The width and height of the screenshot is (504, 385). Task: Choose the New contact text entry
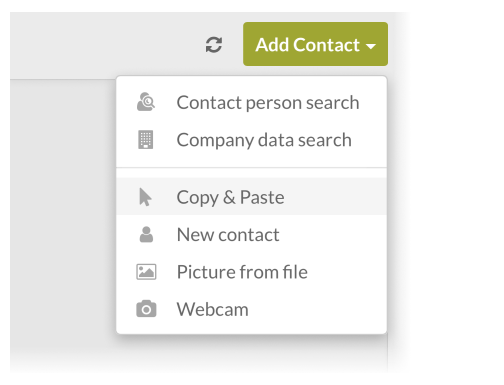(x=228, y=235)
